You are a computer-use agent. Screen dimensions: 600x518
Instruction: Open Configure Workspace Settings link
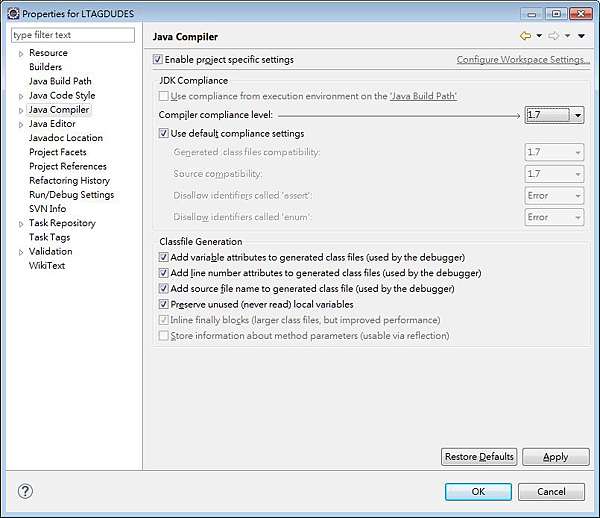coord(523,60)
